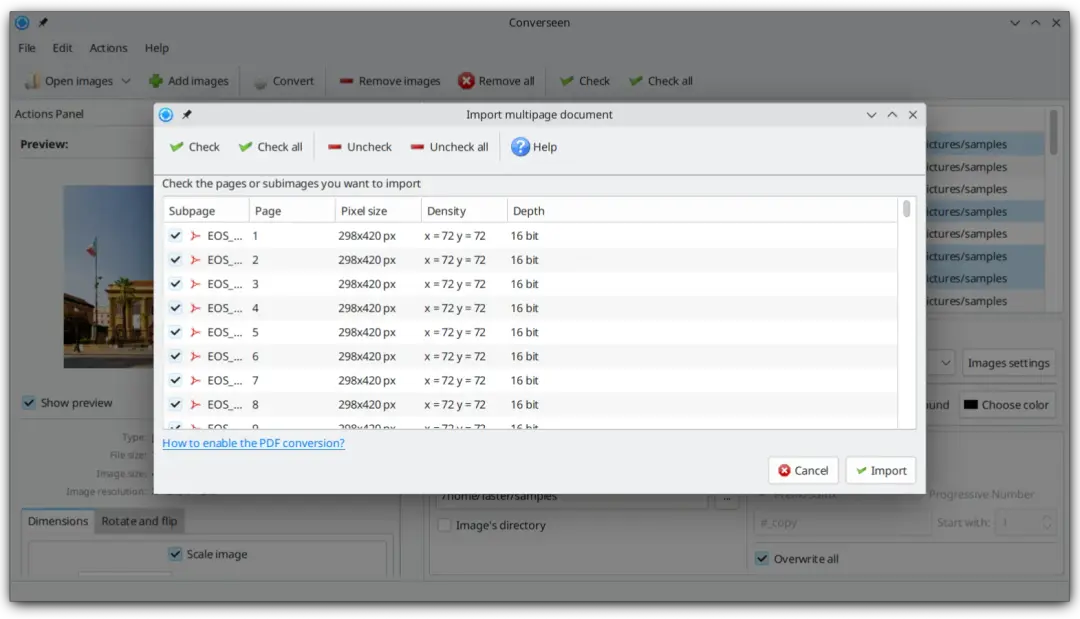Click the PDF icon on page 1 row
1080x619 pixels.
click(x=196, y=236)
